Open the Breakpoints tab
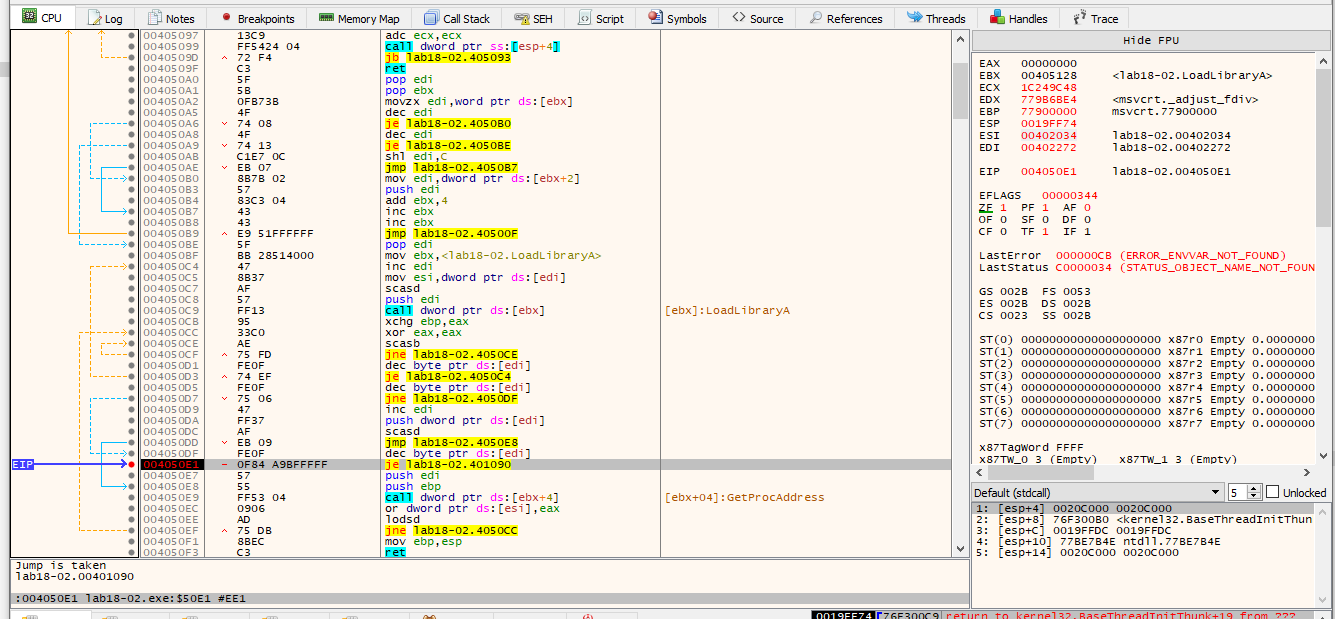 click(x=258, y=18)
